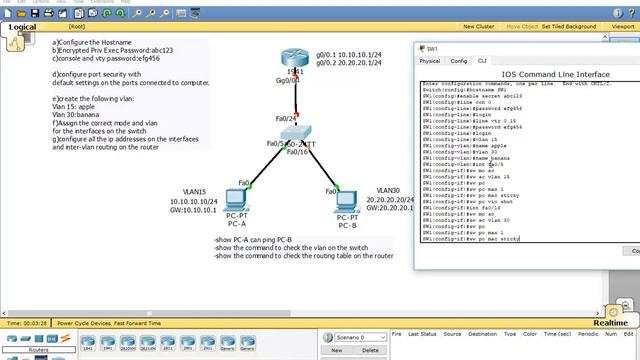Pick the 2901 router model
The width and height of the screenshot is (640, 360).
point(188,343)
